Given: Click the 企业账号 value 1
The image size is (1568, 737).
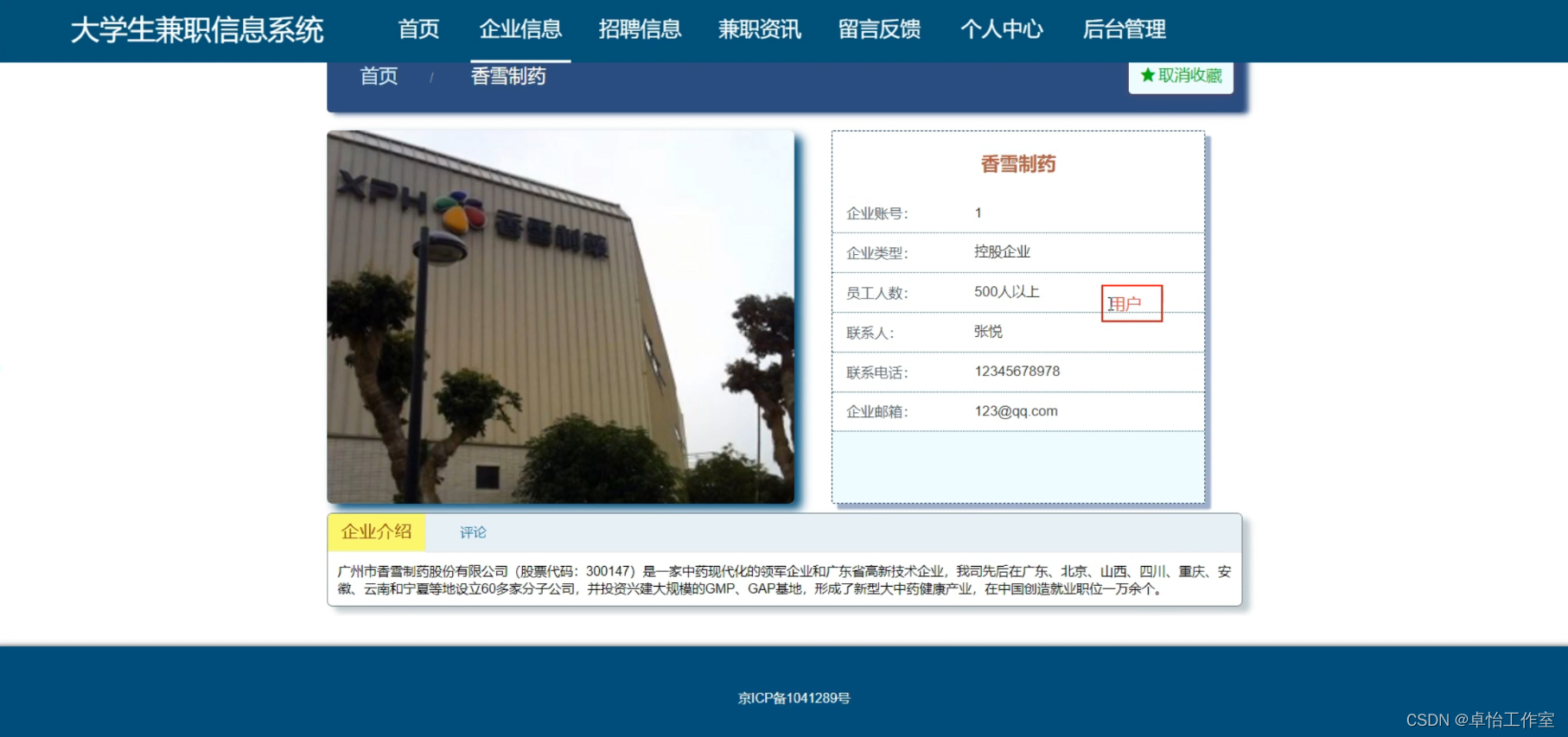Looking at the screenshot, I should [978, 213].
